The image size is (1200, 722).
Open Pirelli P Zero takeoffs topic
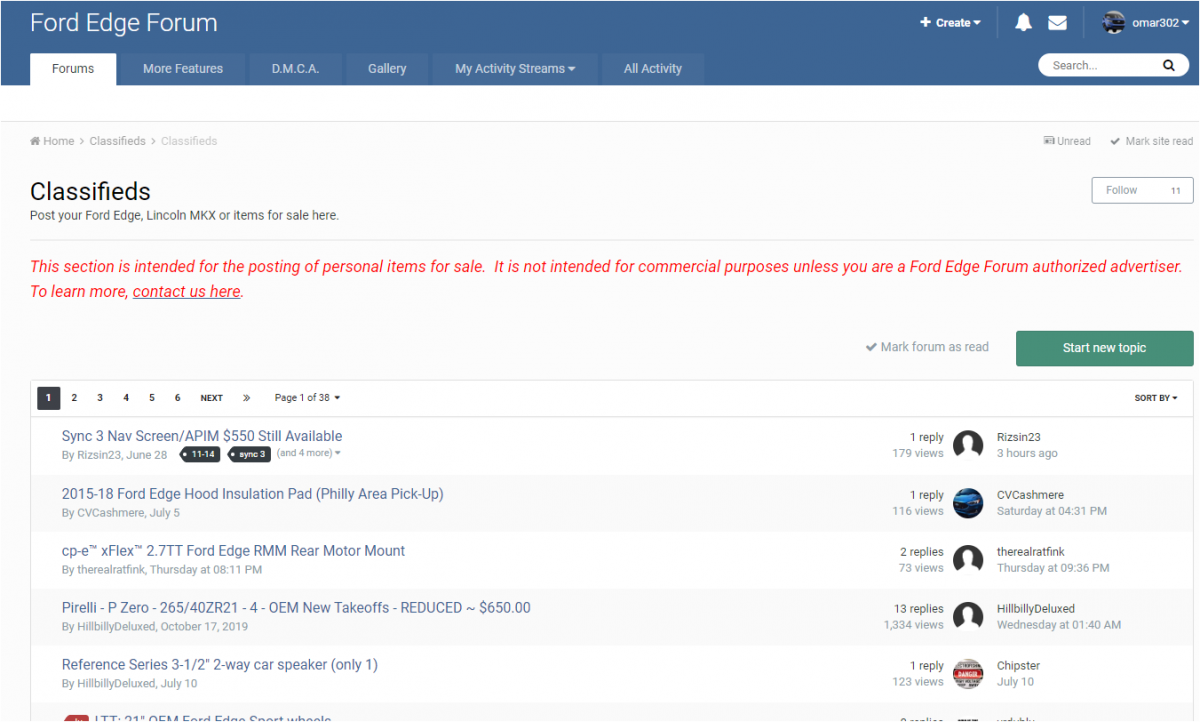click(296, 608)
